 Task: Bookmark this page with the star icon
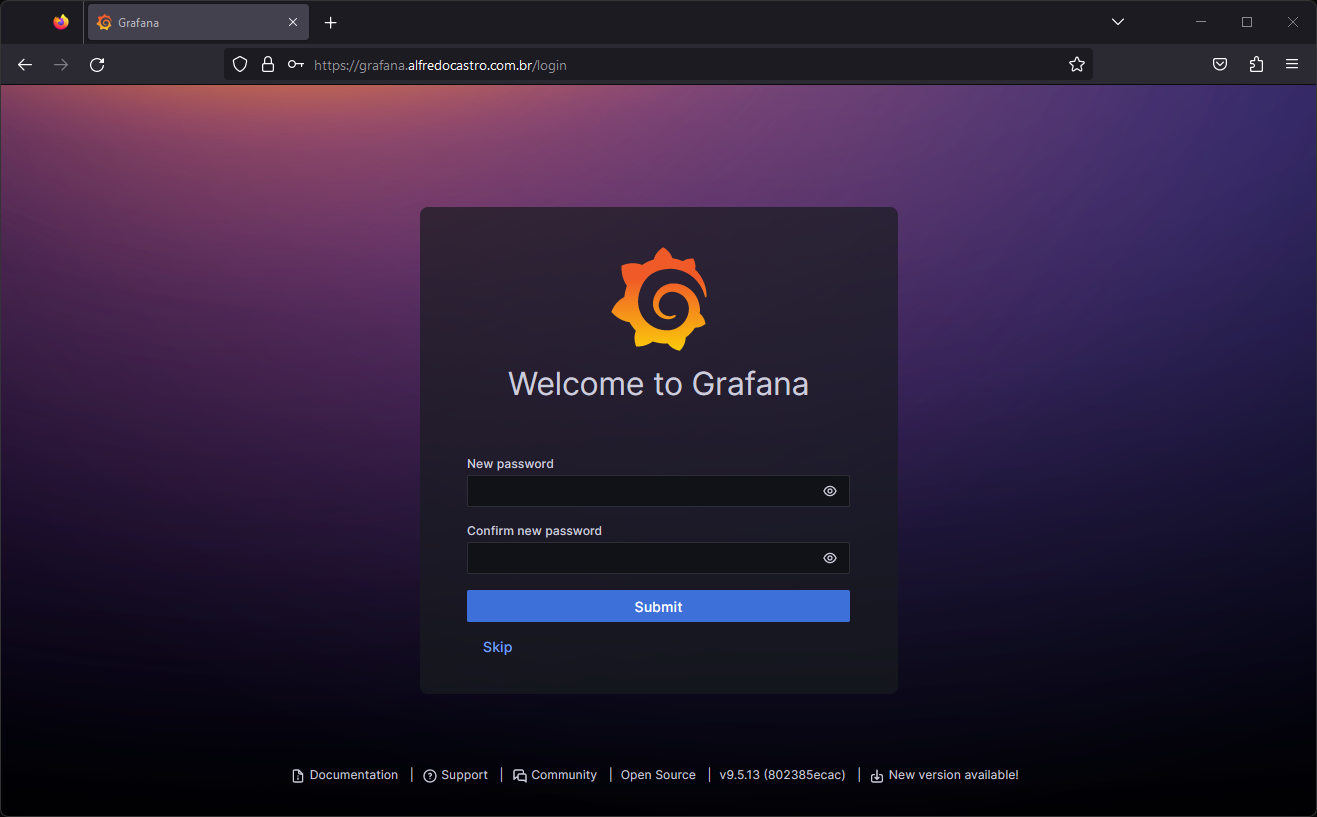click(1076, 64)
